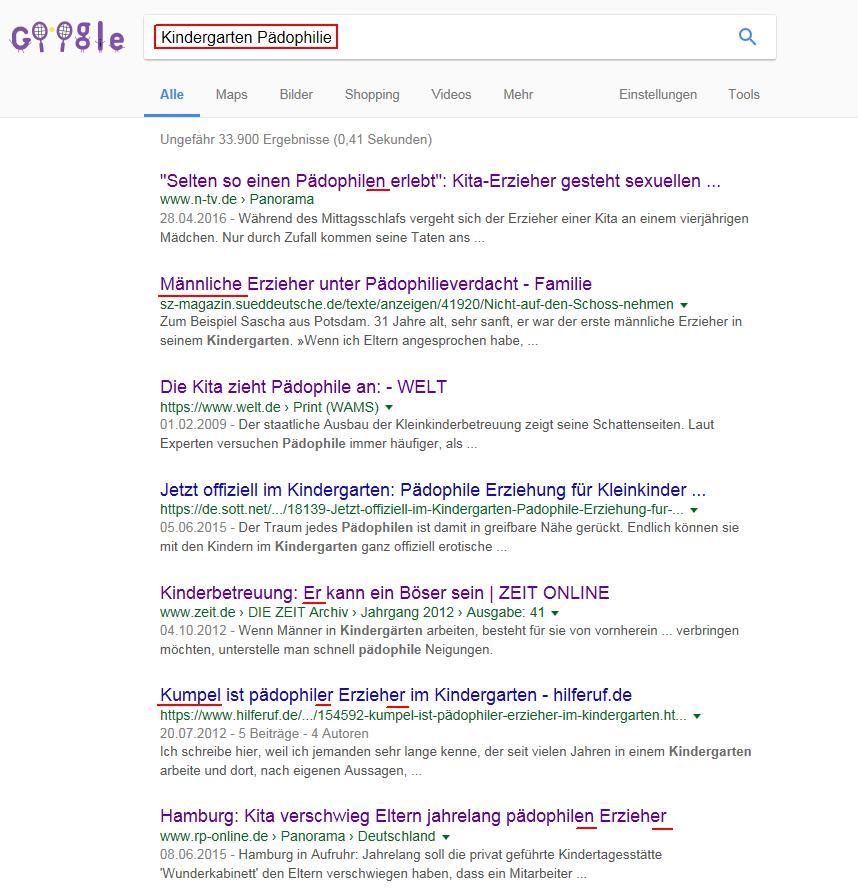Click the date 28.04.2016 in the snippet

coord(193,218)
